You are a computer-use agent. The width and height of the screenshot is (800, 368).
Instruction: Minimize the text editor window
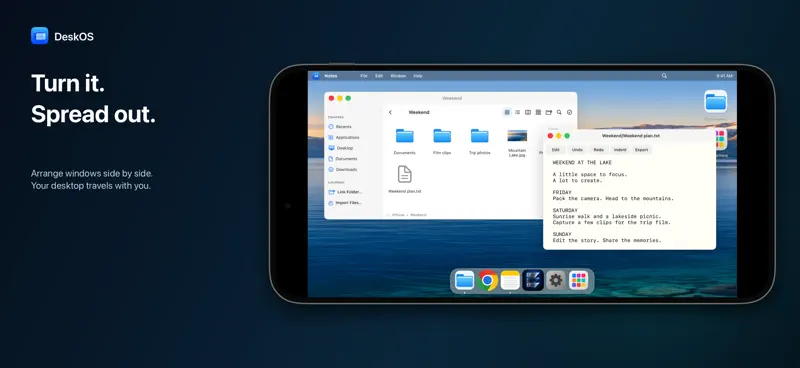559,136
